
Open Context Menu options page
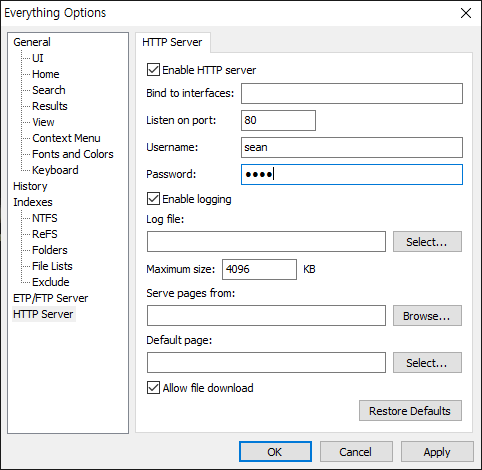[66, 138]
